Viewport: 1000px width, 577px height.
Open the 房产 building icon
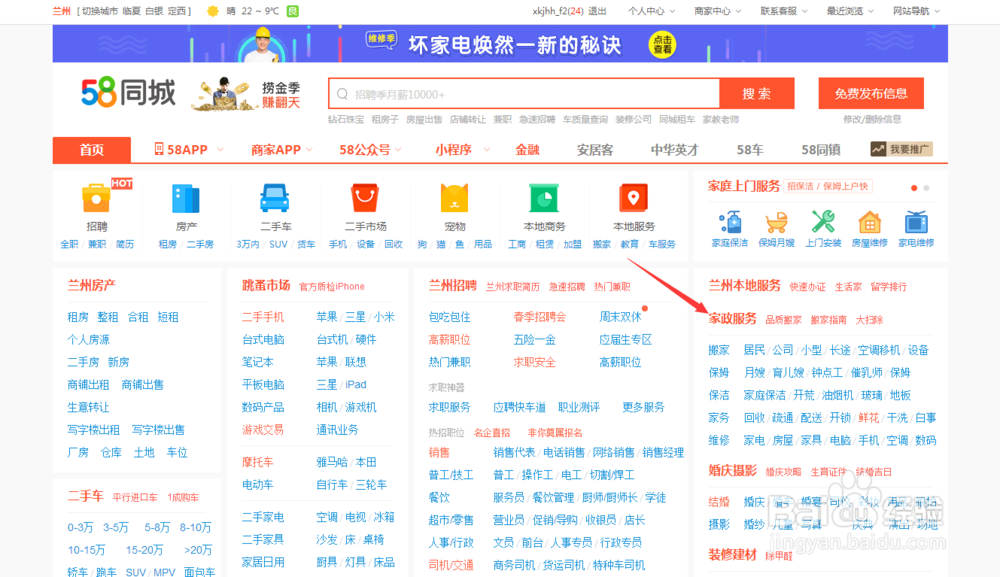pos(186,198)
